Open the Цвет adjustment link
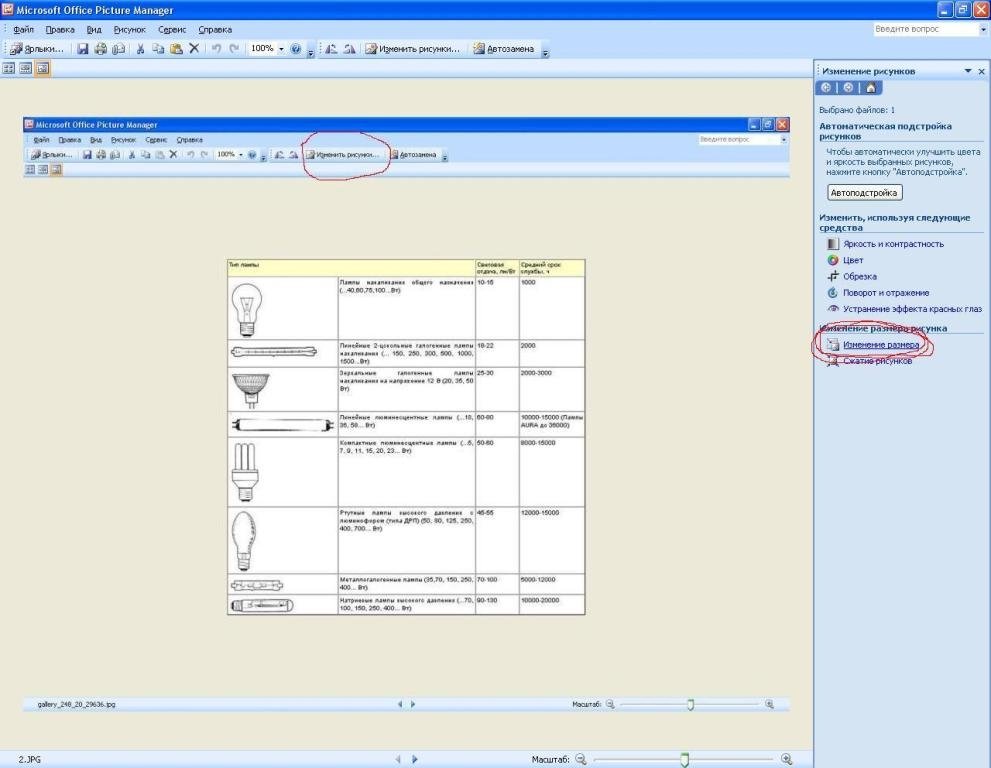The image size is (991, 768). coord(853,260)
